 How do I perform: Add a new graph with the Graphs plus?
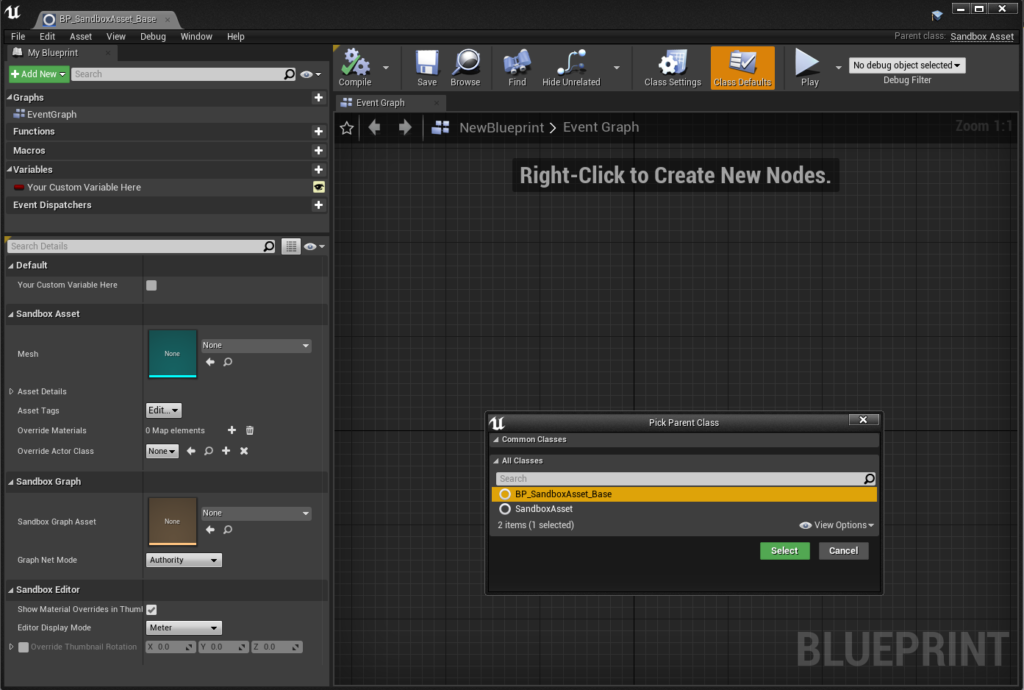[319, 97]
